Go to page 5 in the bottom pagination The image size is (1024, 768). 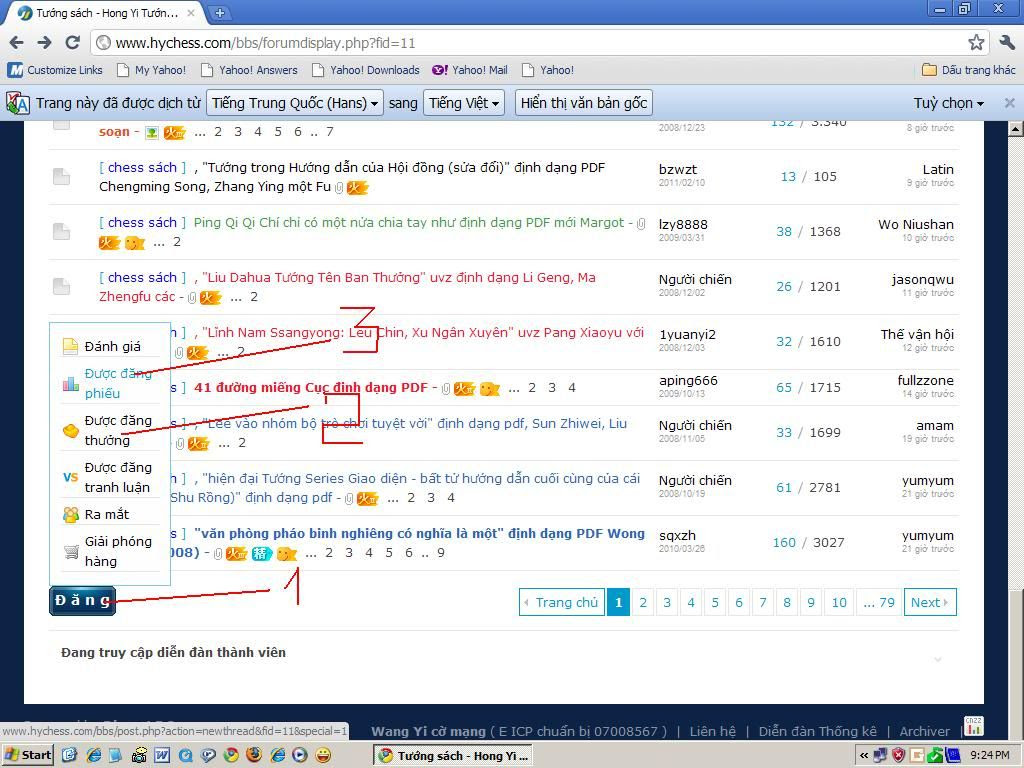point(714,602)
